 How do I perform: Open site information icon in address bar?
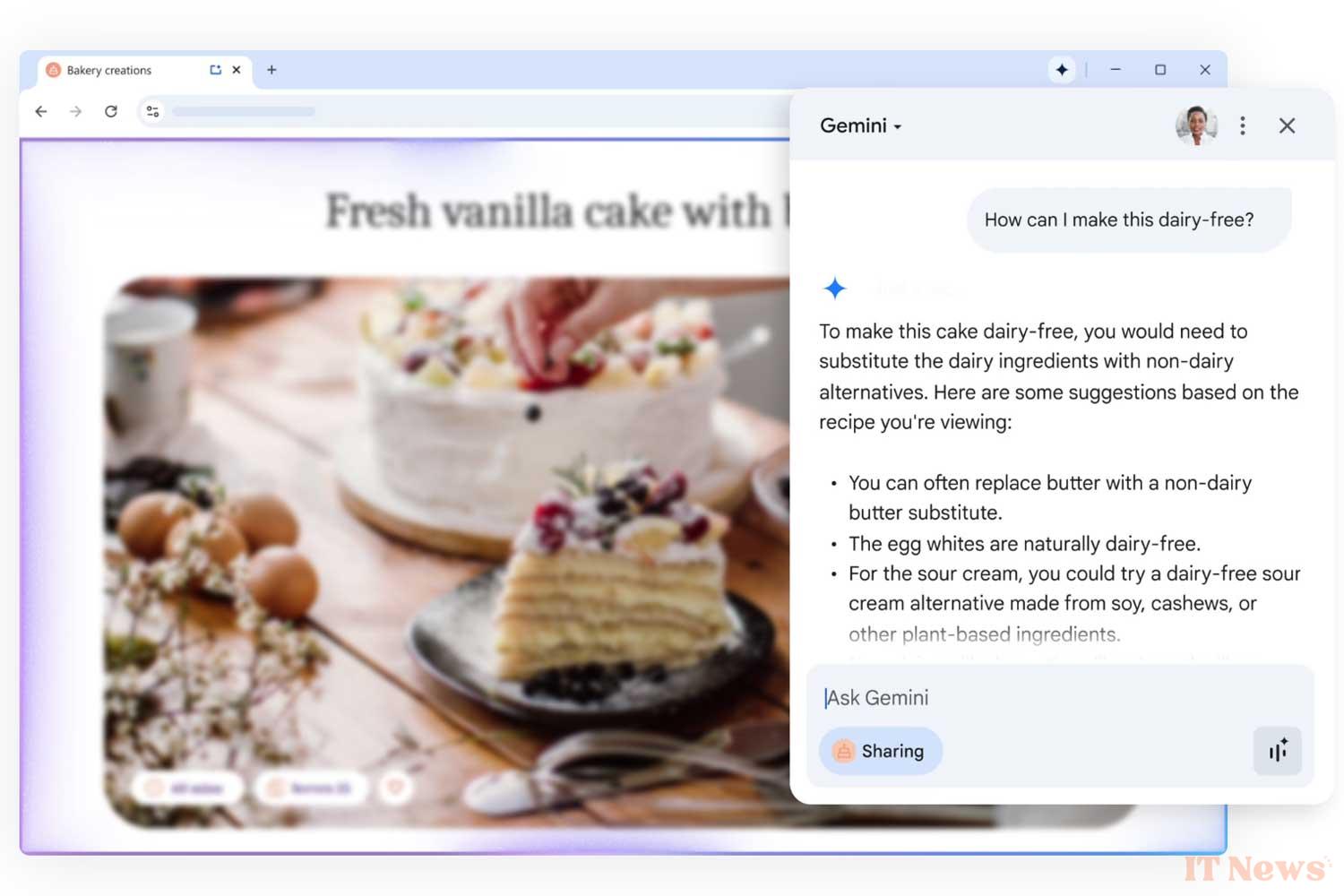(153, 111)
